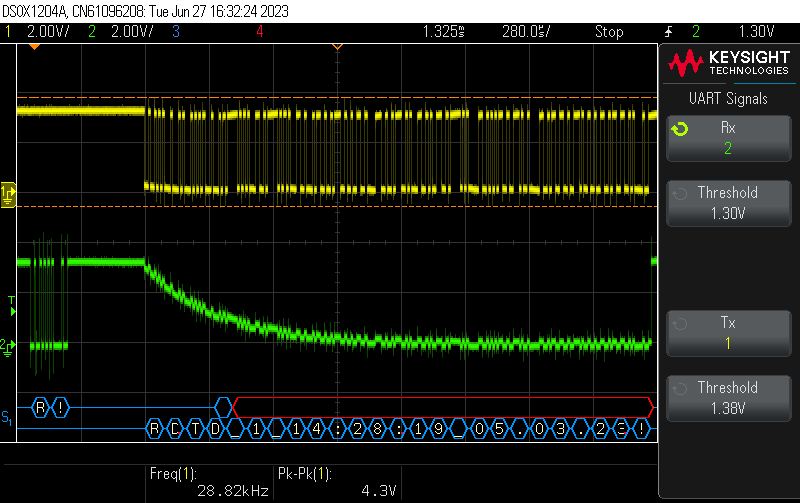The width and height of the screenshot is (800, 503).
Task: Click the DSOX1204A timestamp header text
Action: coord(145,11)
